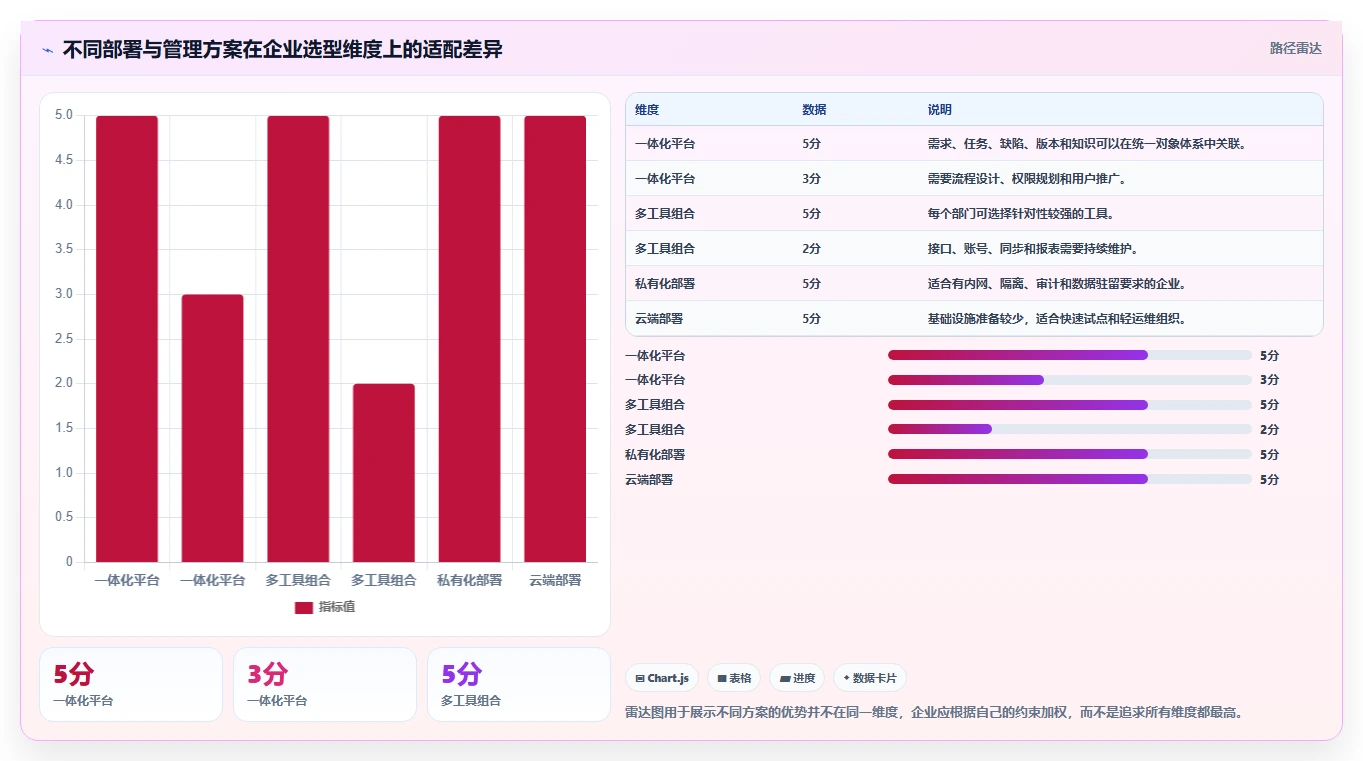Click the 一体化平台 progress bar showing 5分
The image size is (1363, 761).
point(1070,355)
